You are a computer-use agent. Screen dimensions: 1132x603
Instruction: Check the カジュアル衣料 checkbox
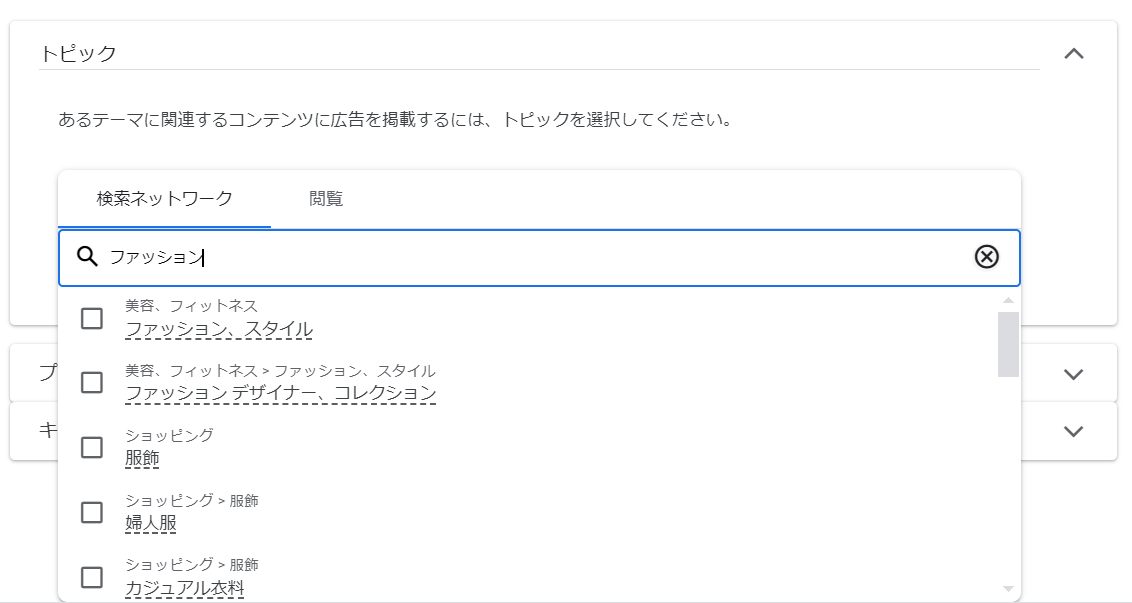tap(92, 578)
